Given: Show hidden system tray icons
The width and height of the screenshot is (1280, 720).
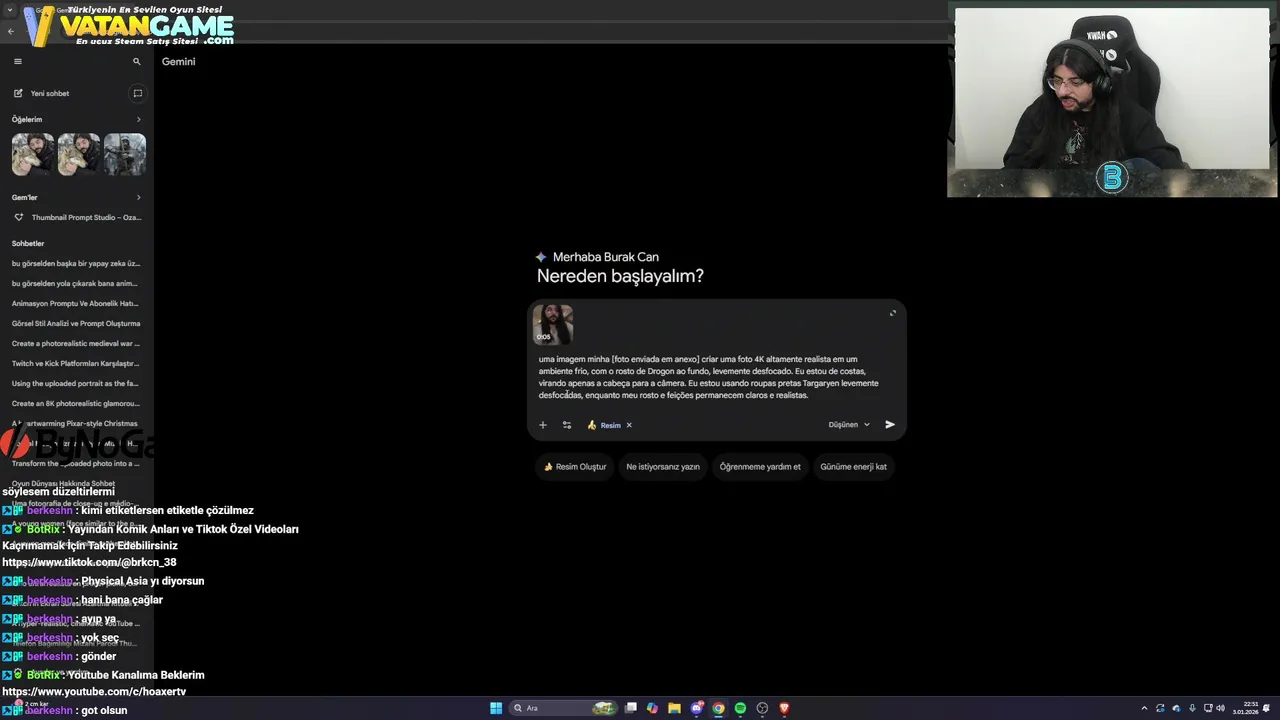Looking at the screenshot, I should coord(1144,708).
